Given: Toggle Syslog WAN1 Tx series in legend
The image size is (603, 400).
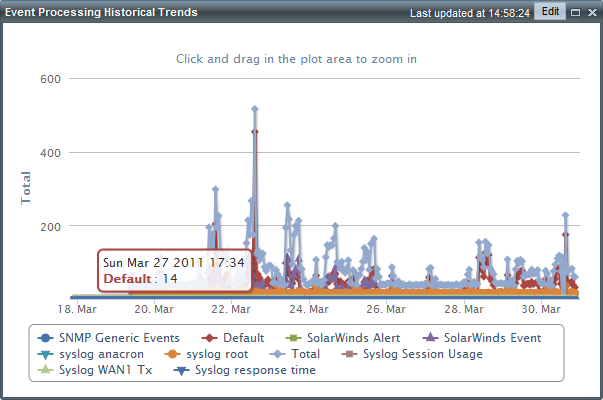Looking at the screenshot, I should pos(95,370).
